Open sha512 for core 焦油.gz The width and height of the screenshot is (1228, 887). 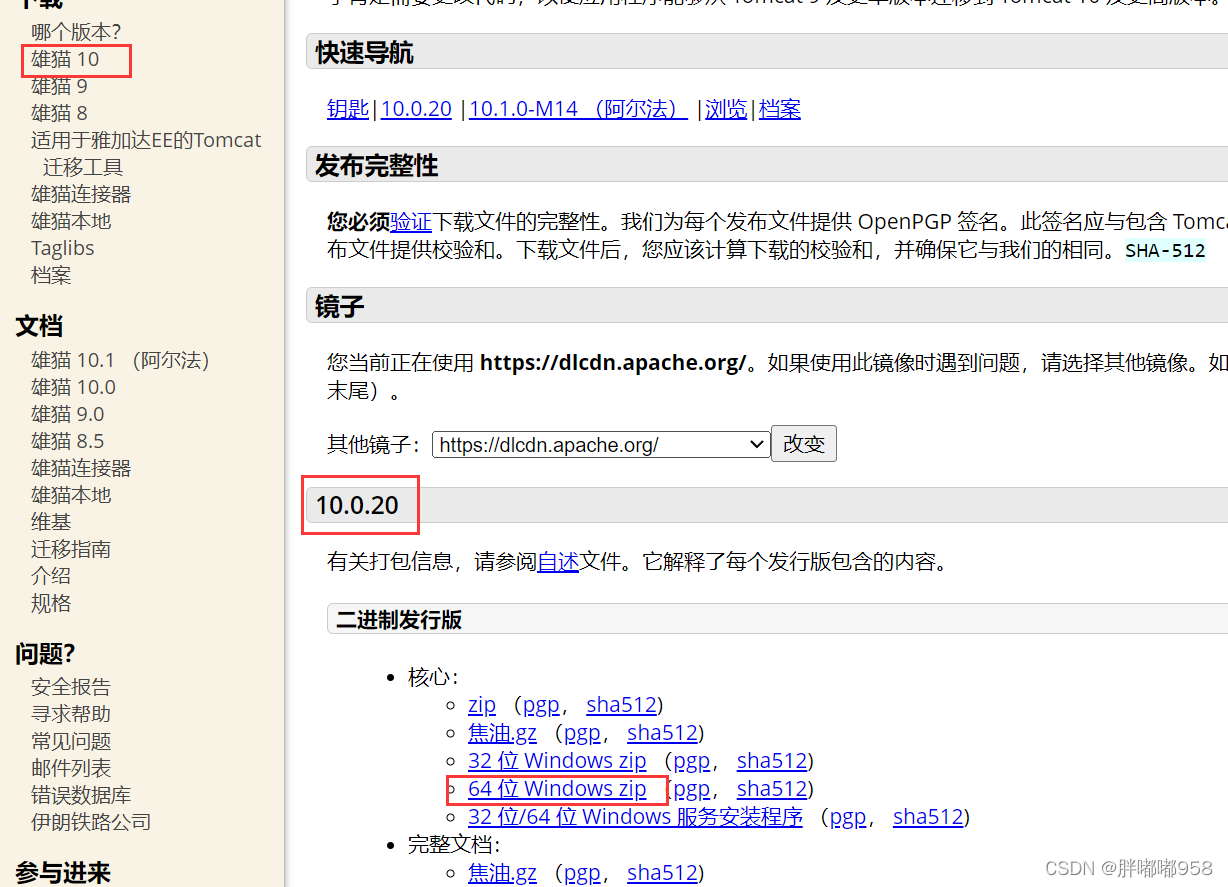(x=662, y=733)
